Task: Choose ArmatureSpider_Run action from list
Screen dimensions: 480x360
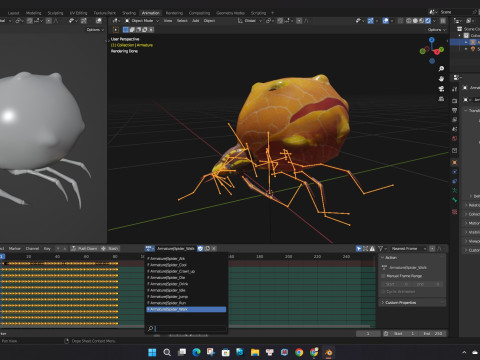Action: 186,303
